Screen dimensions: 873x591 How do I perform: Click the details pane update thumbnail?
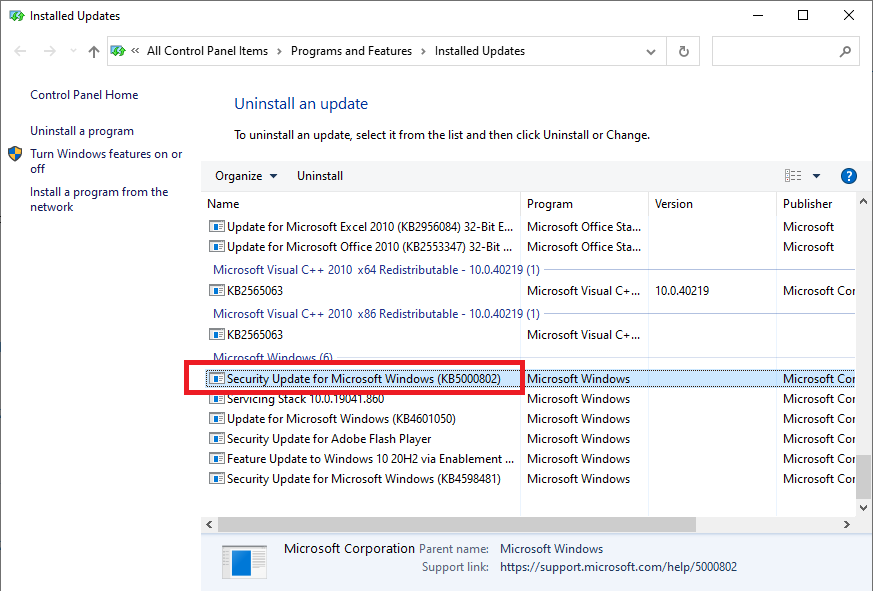click(x=244, y=561)
